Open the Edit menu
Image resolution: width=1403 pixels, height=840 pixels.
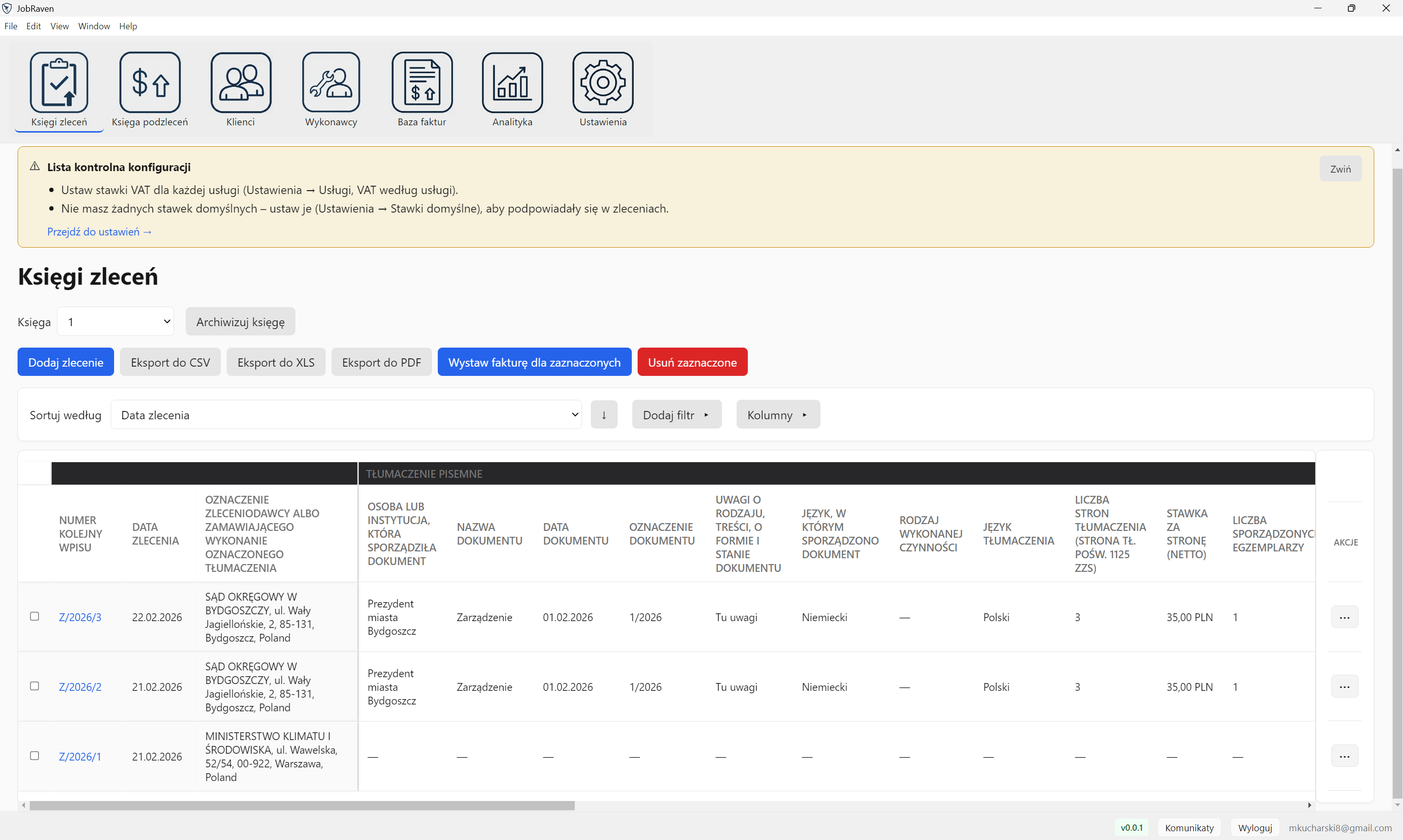pos(33,26)
